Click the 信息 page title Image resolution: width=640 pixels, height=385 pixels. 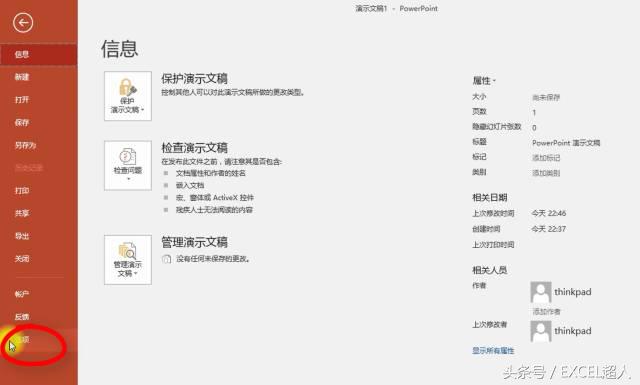(x=120, y=49)
